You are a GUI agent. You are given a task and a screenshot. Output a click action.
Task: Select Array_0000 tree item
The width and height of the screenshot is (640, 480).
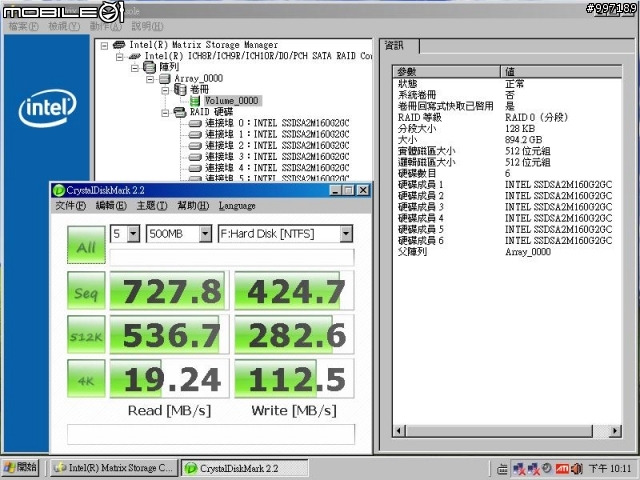click(198, 78)
